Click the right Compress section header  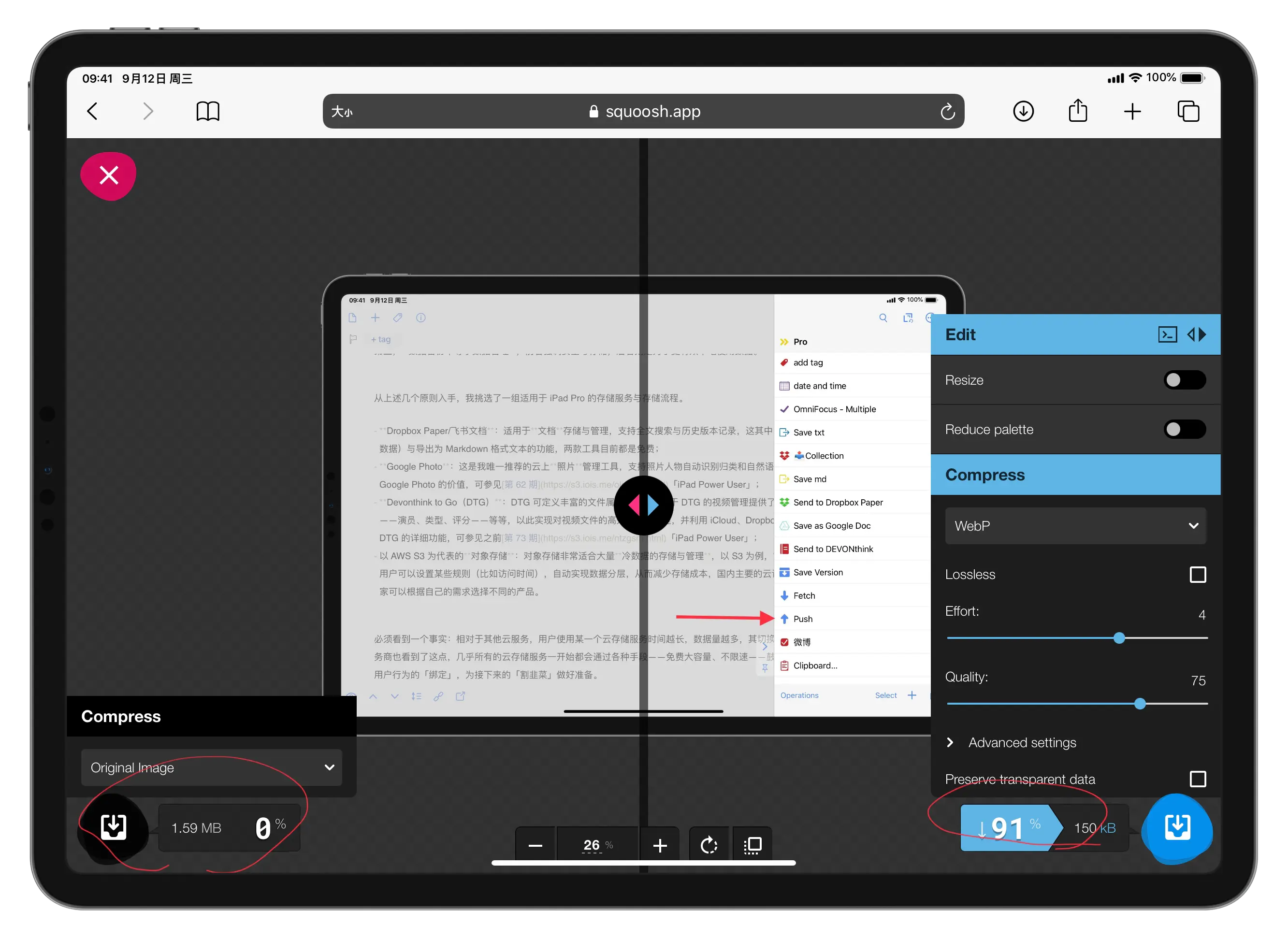(1075, 475)
